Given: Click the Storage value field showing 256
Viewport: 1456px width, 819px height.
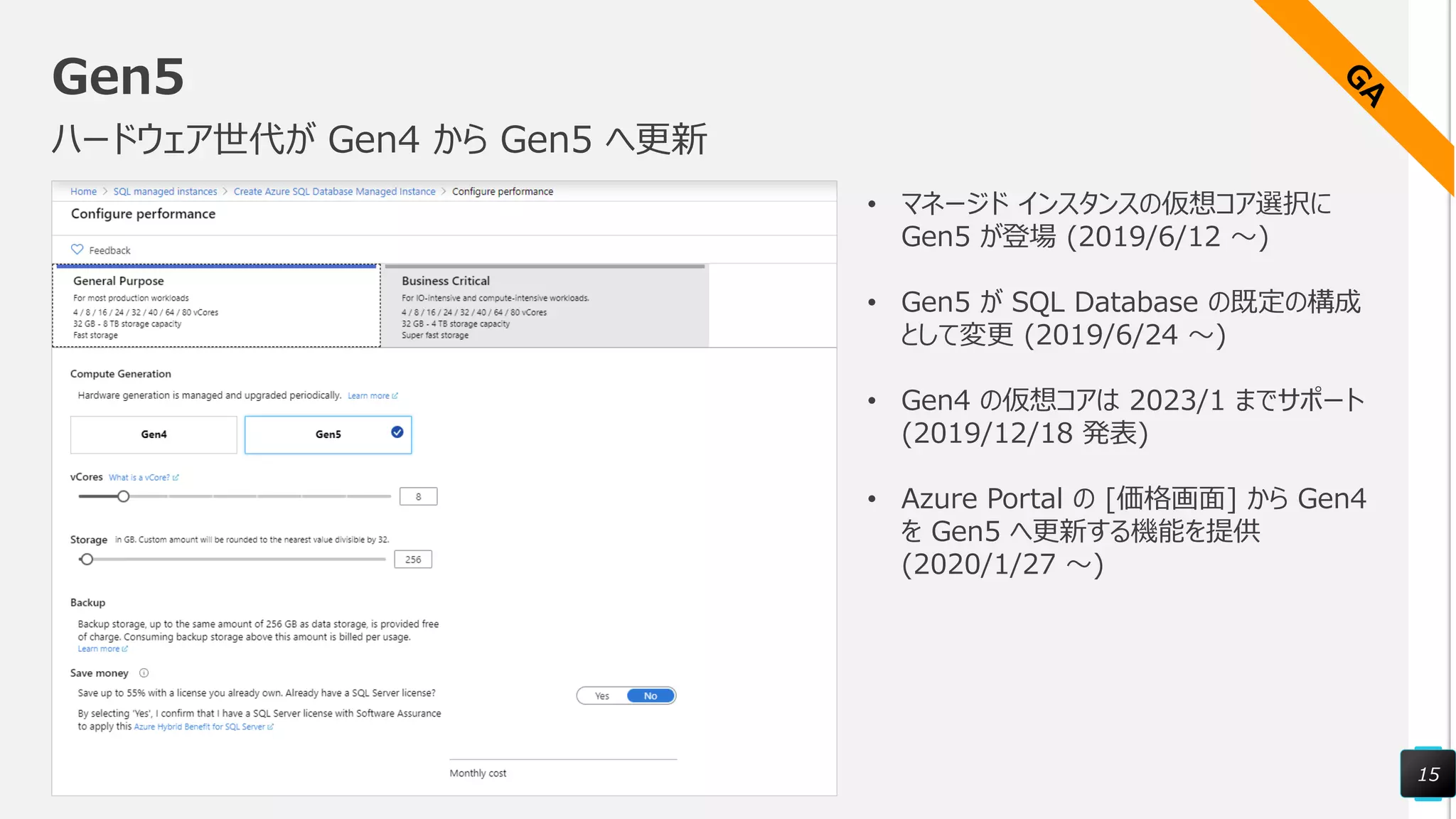Looking at the screenshot, I should [x=413, y=560].
